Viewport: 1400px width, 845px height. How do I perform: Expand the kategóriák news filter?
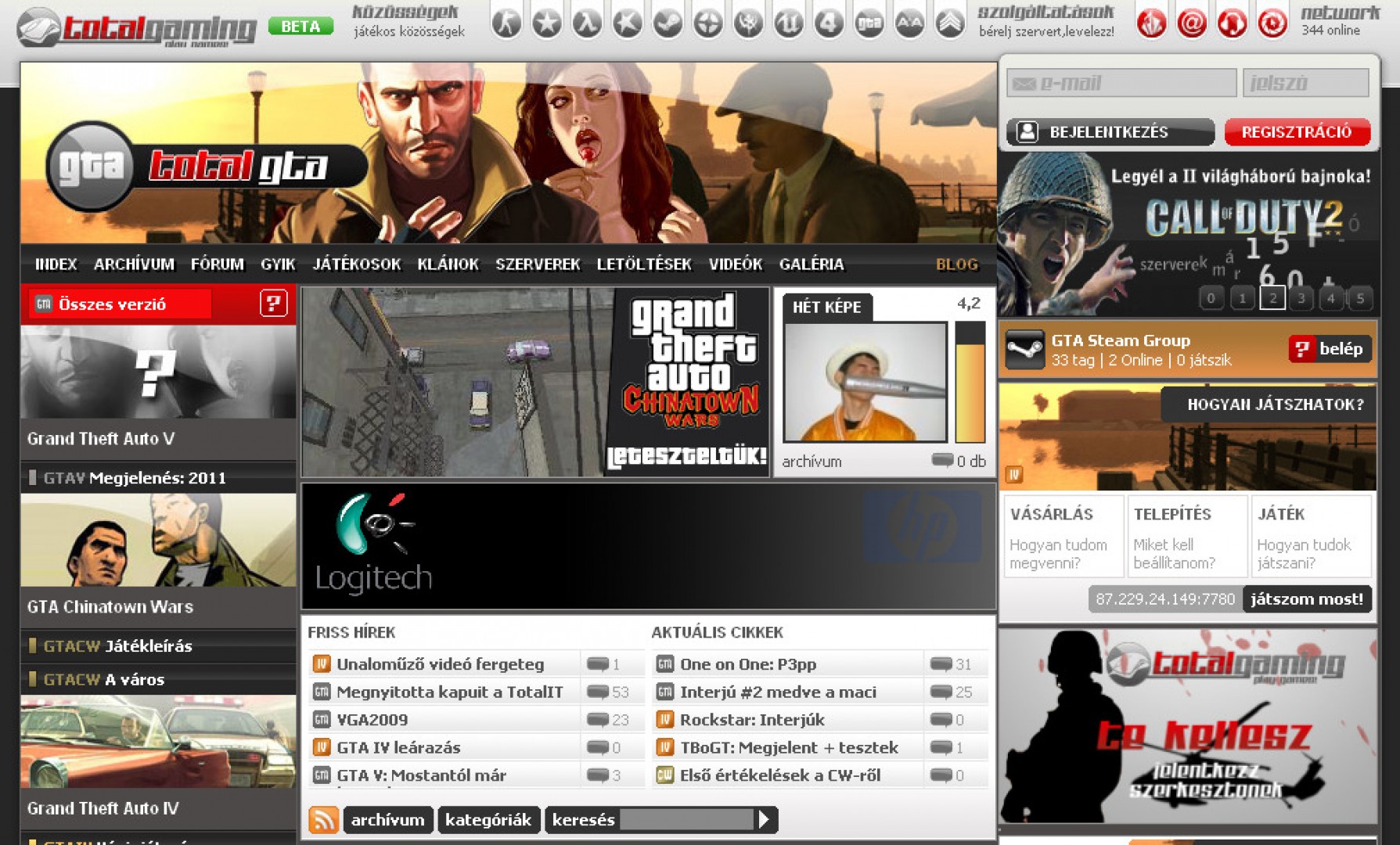coord(488,820)
